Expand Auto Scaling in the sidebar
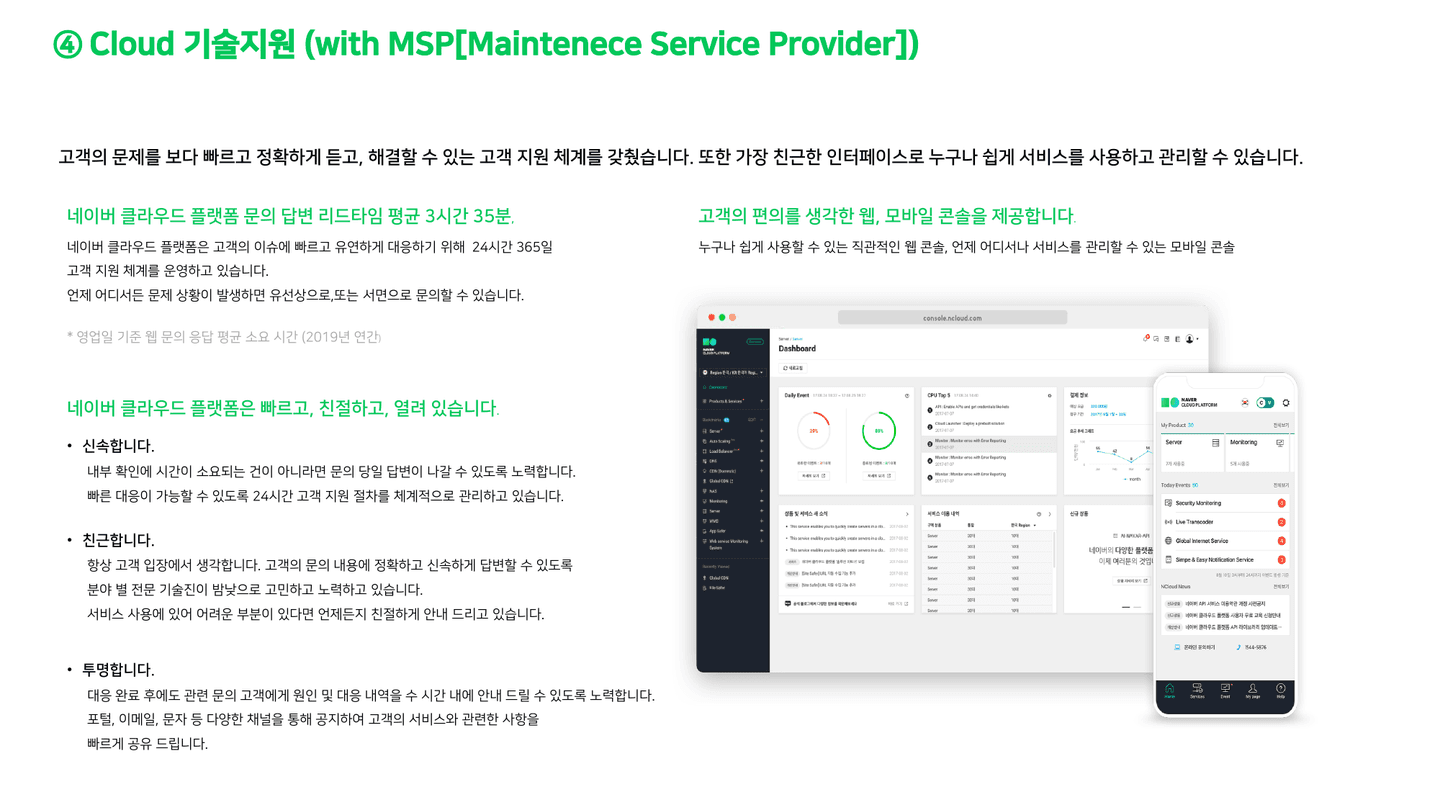1440x810 pixels. click(761, 441)
